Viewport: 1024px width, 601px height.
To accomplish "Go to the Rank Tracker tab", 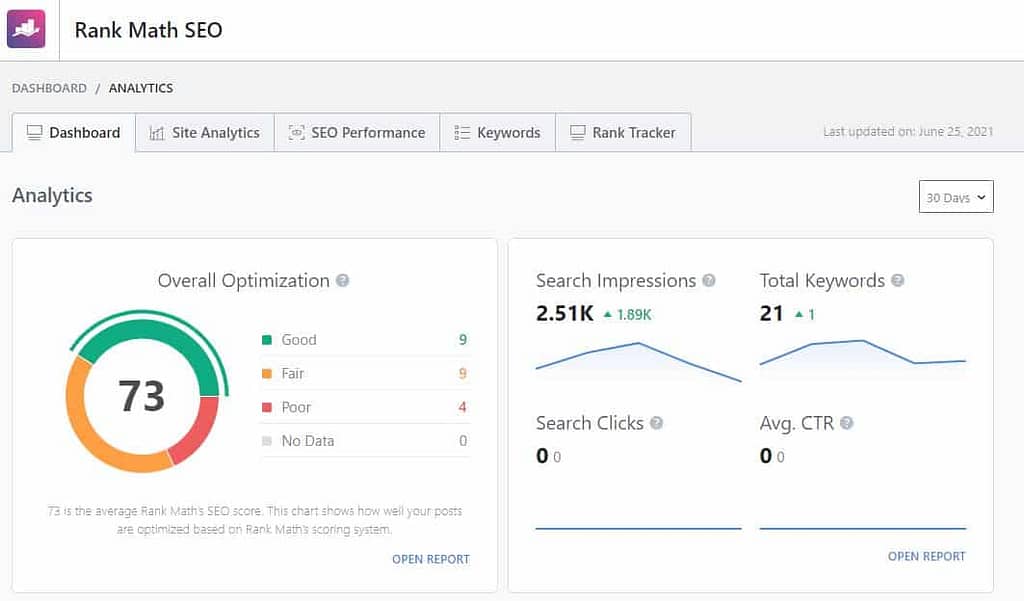I will [623, 133].
